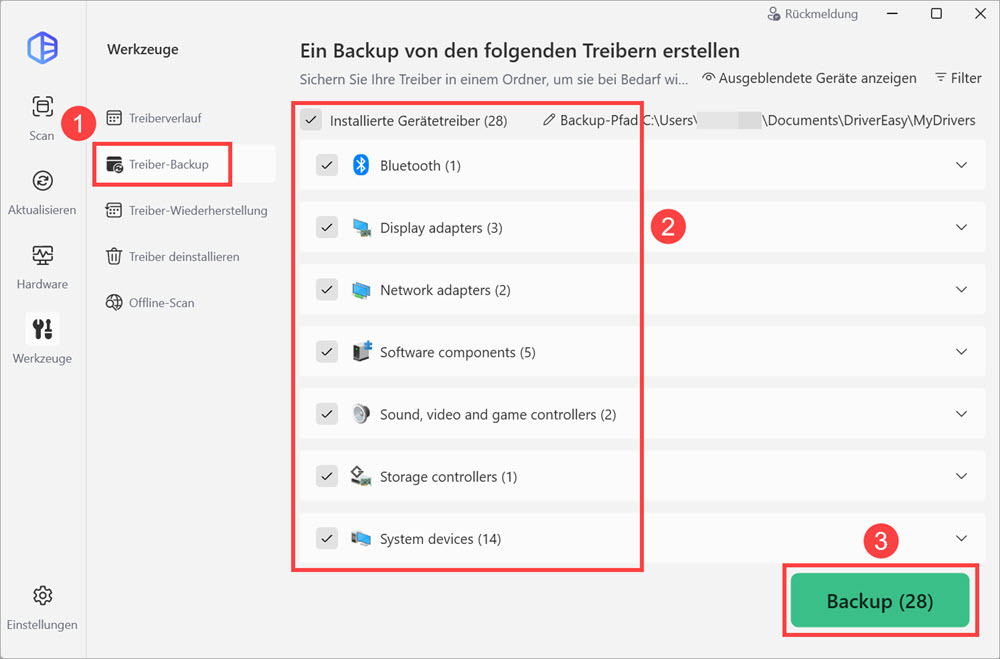Edit backup path via pencil icon
The height and width of the screenshot is (659, 1000).
[548, 120]
